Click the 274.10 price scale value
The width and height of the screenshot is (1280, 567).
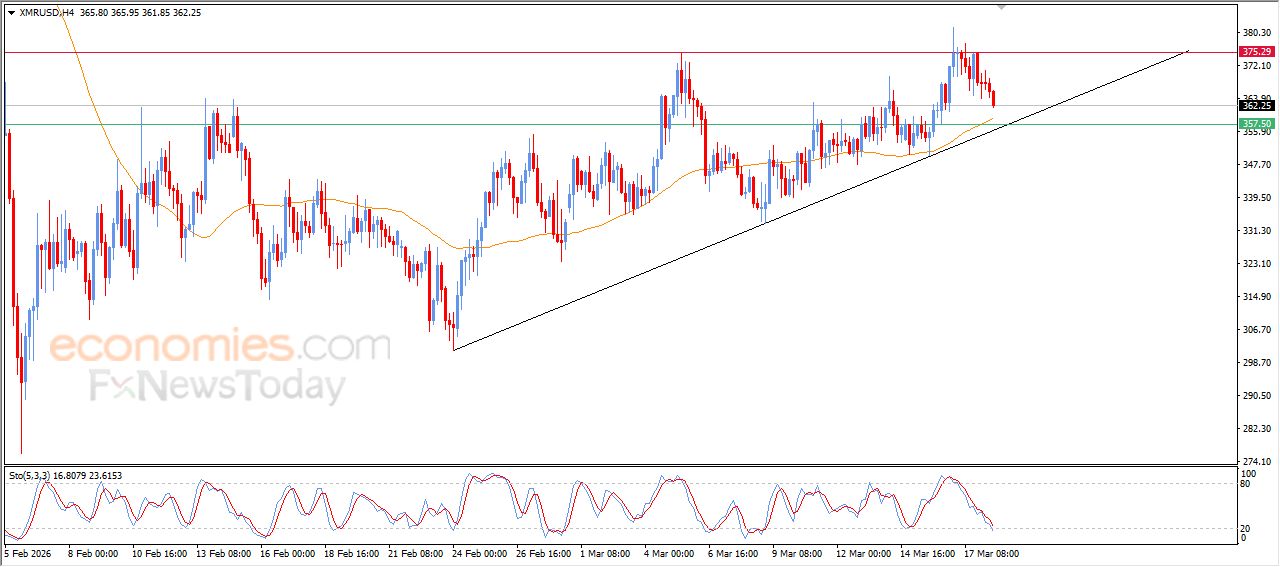click(1257, 461)
